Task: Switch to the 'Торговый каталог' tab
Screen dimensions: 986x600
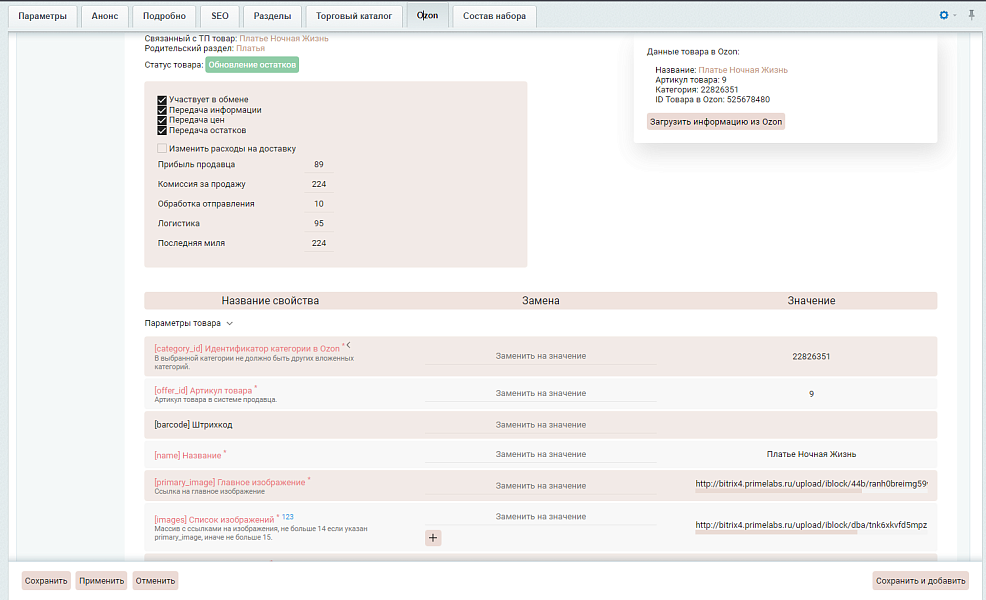Action: click(354, 16)
